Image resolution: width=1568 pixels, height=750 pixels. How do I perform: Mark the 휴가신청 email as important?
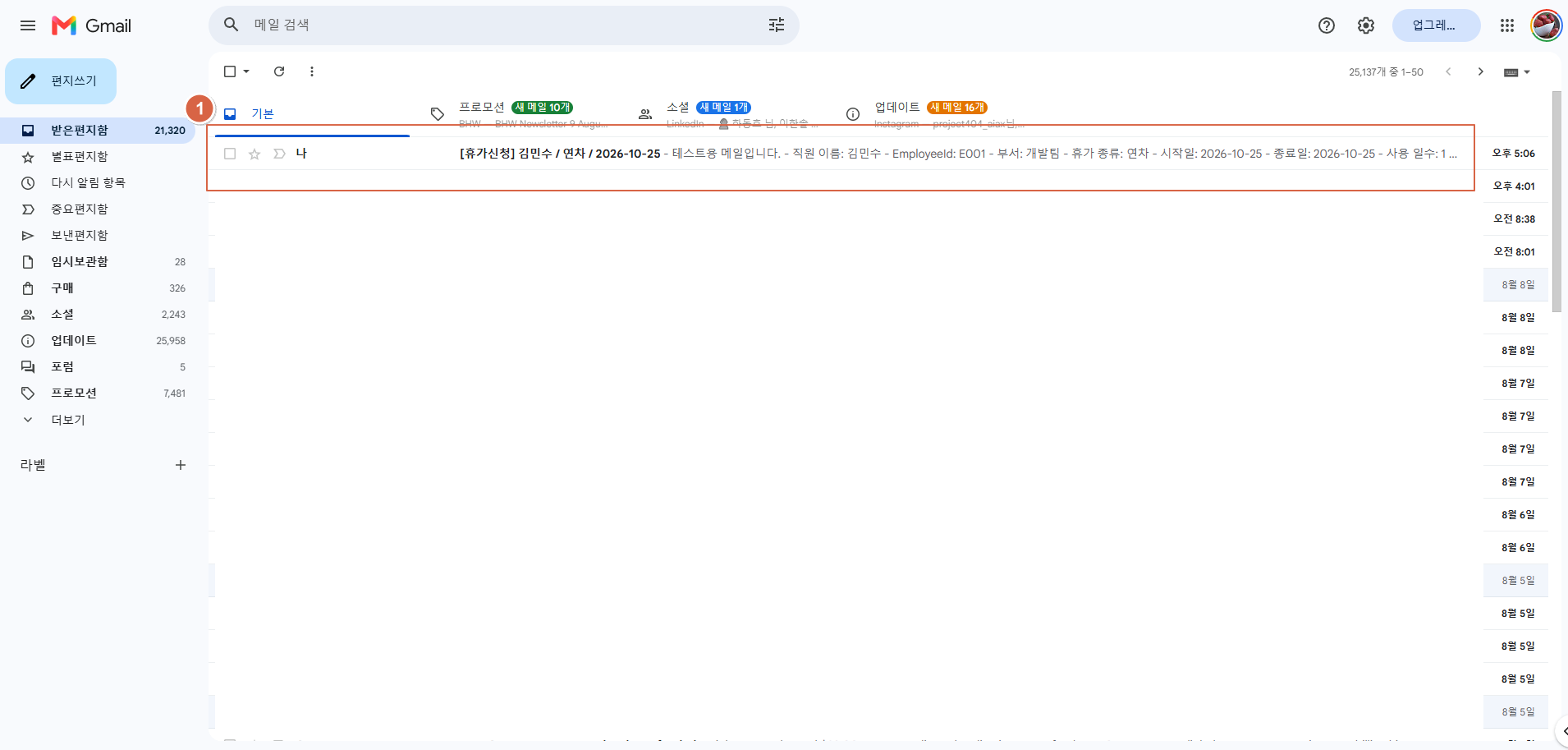click(279, 154)
